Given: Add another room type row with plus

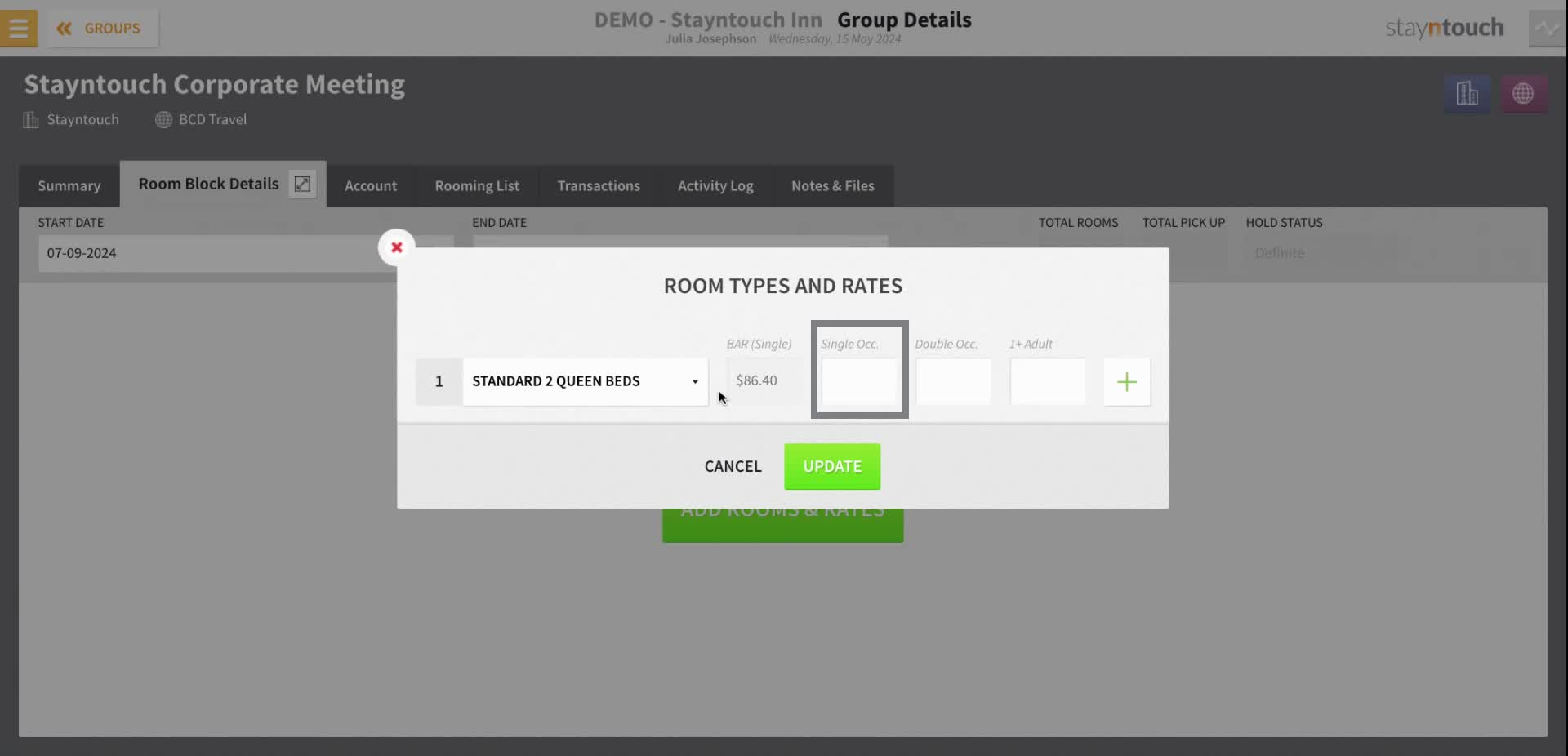Looking at the screenshot, I should click(1127, 381).
